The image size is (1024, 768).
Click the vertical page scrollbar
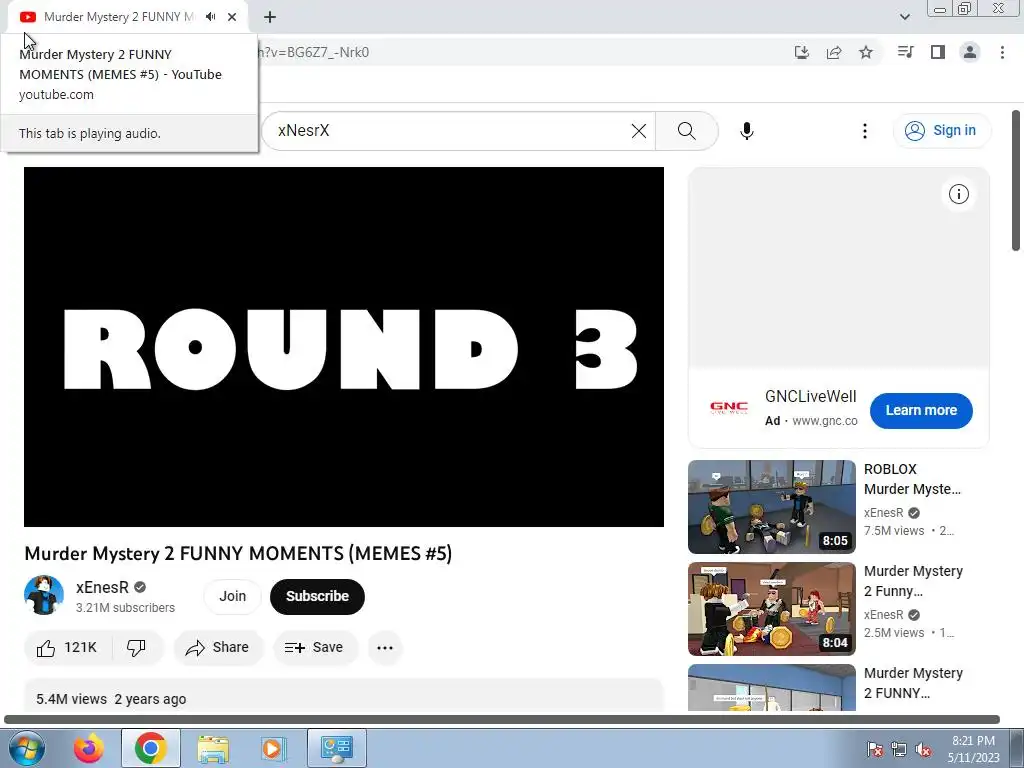pos(1016,180)
